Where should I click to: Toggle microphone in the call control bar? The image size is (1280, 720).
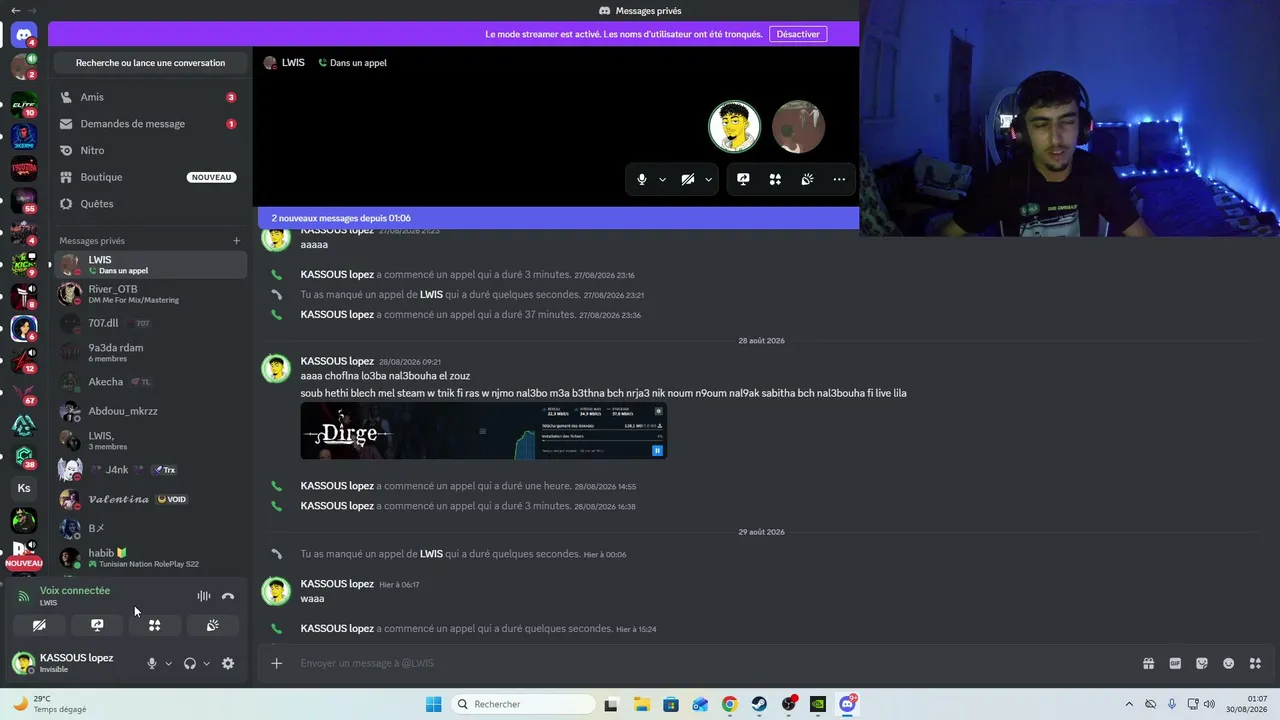[x=642, y=179]
